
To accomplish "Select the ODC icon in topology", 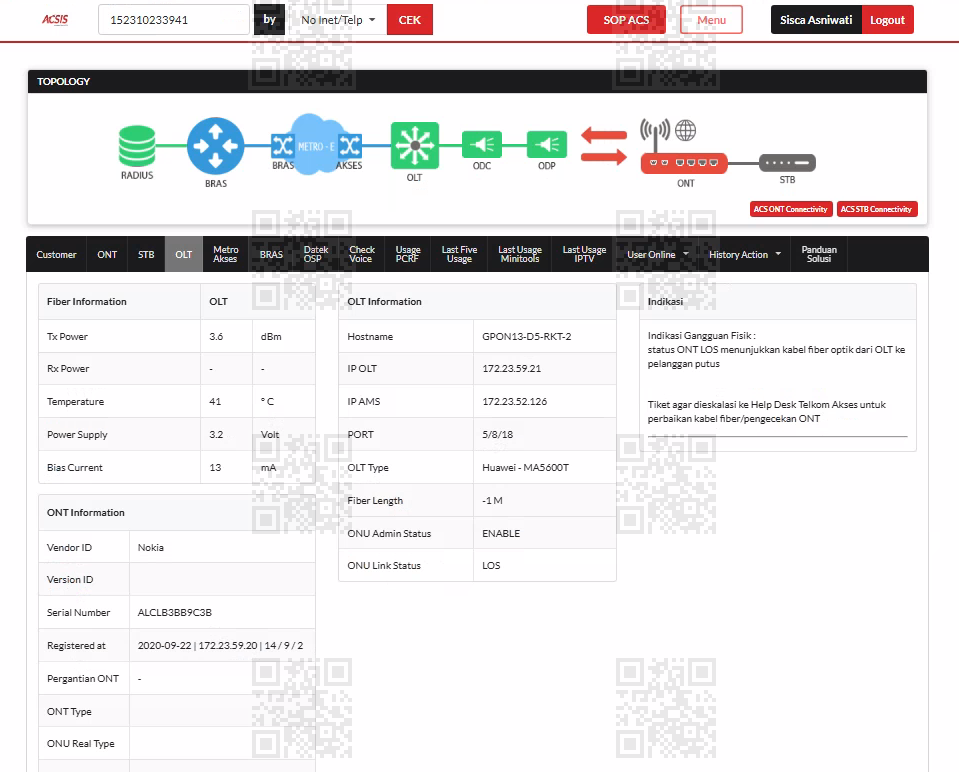I will pyautogui.click(x=482, y=145).
